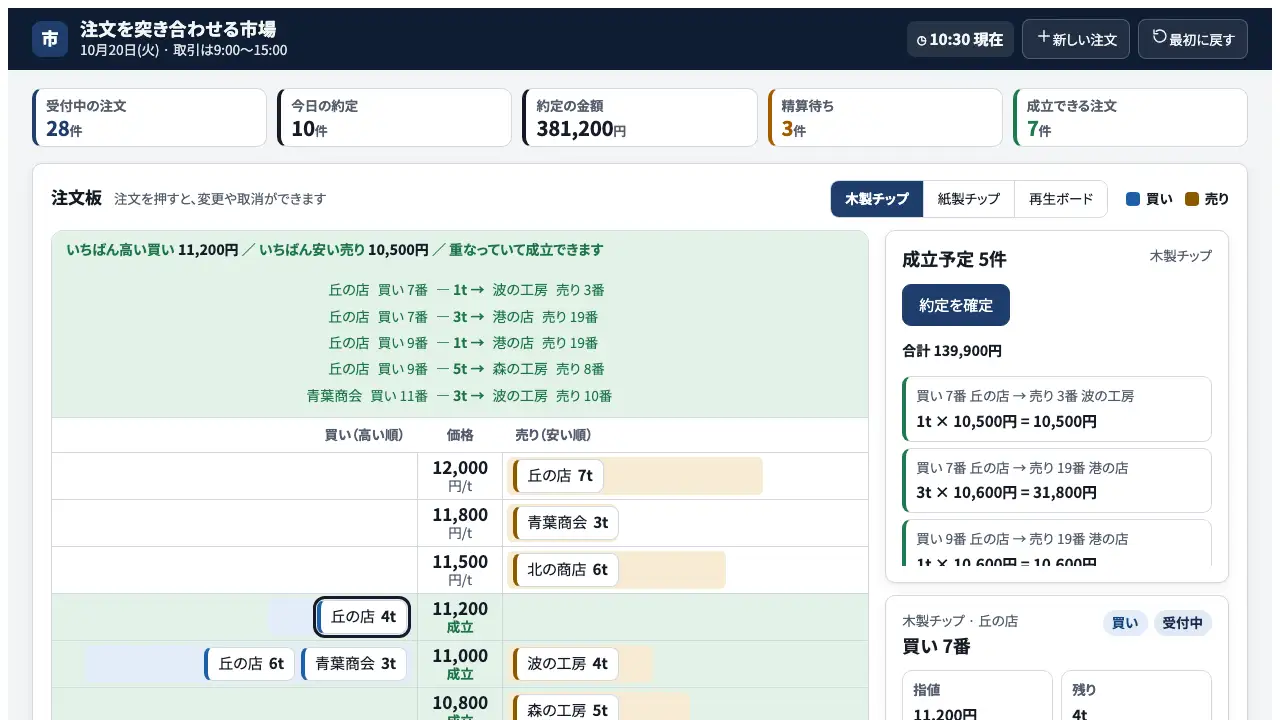This screenshot has height=720, width=1280.
Task: Click the clock icon beside 10:30 現在
Action: [x=922, y=41]
